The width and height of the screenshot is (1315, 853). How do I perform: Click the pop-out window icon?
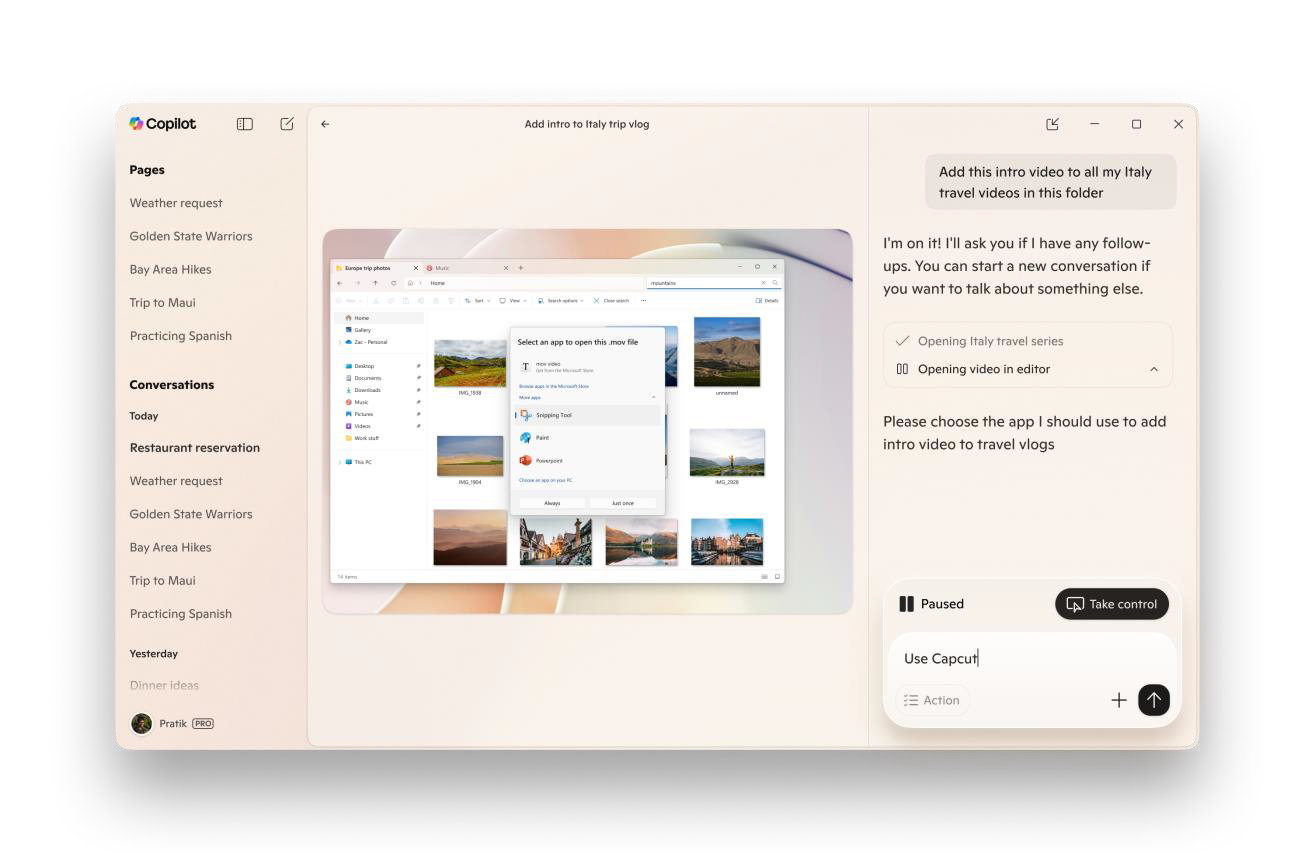pyautogui.click(x=1052, y=124)
